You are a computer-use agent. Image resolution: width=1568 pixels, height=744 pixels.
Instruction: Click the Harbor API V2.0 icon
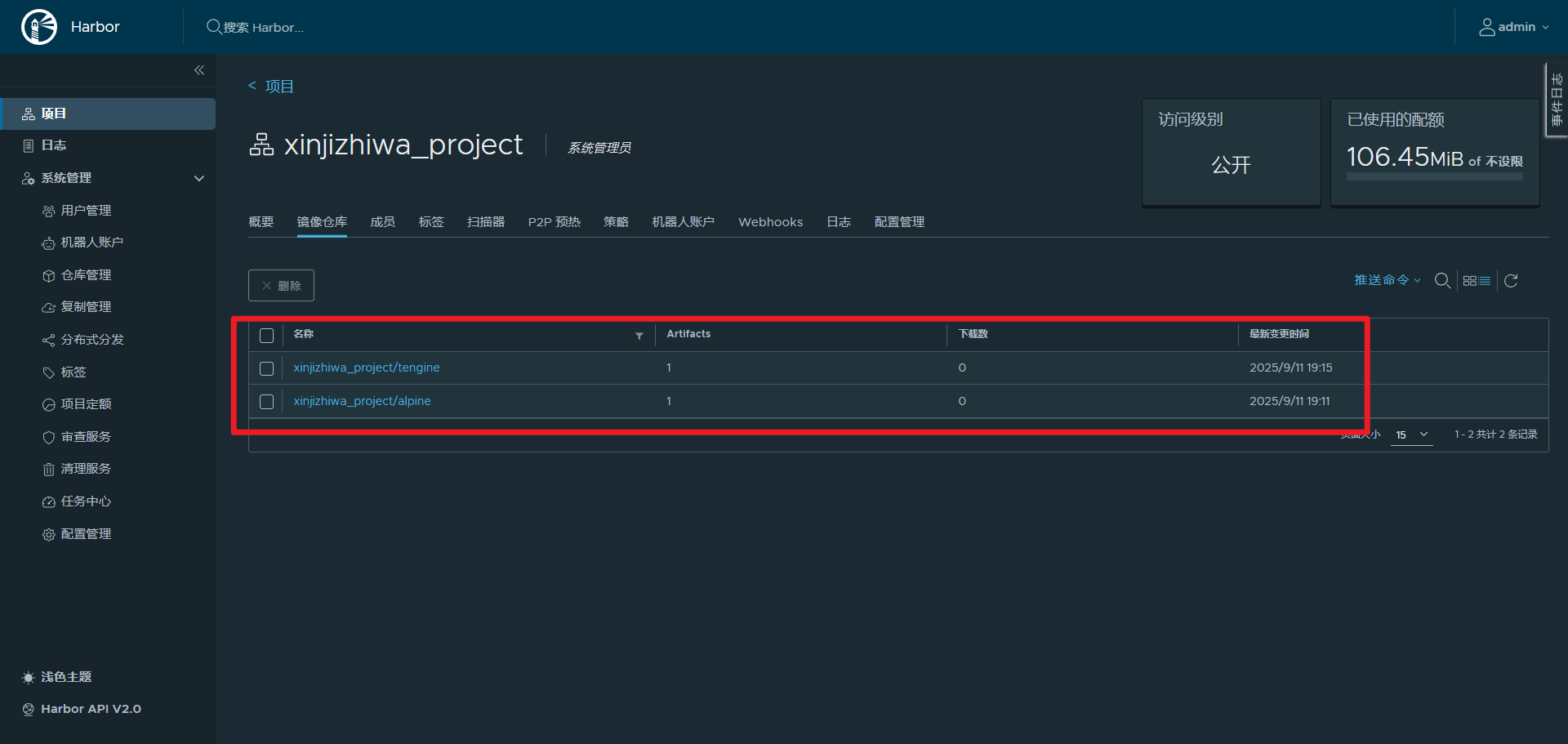29,709
